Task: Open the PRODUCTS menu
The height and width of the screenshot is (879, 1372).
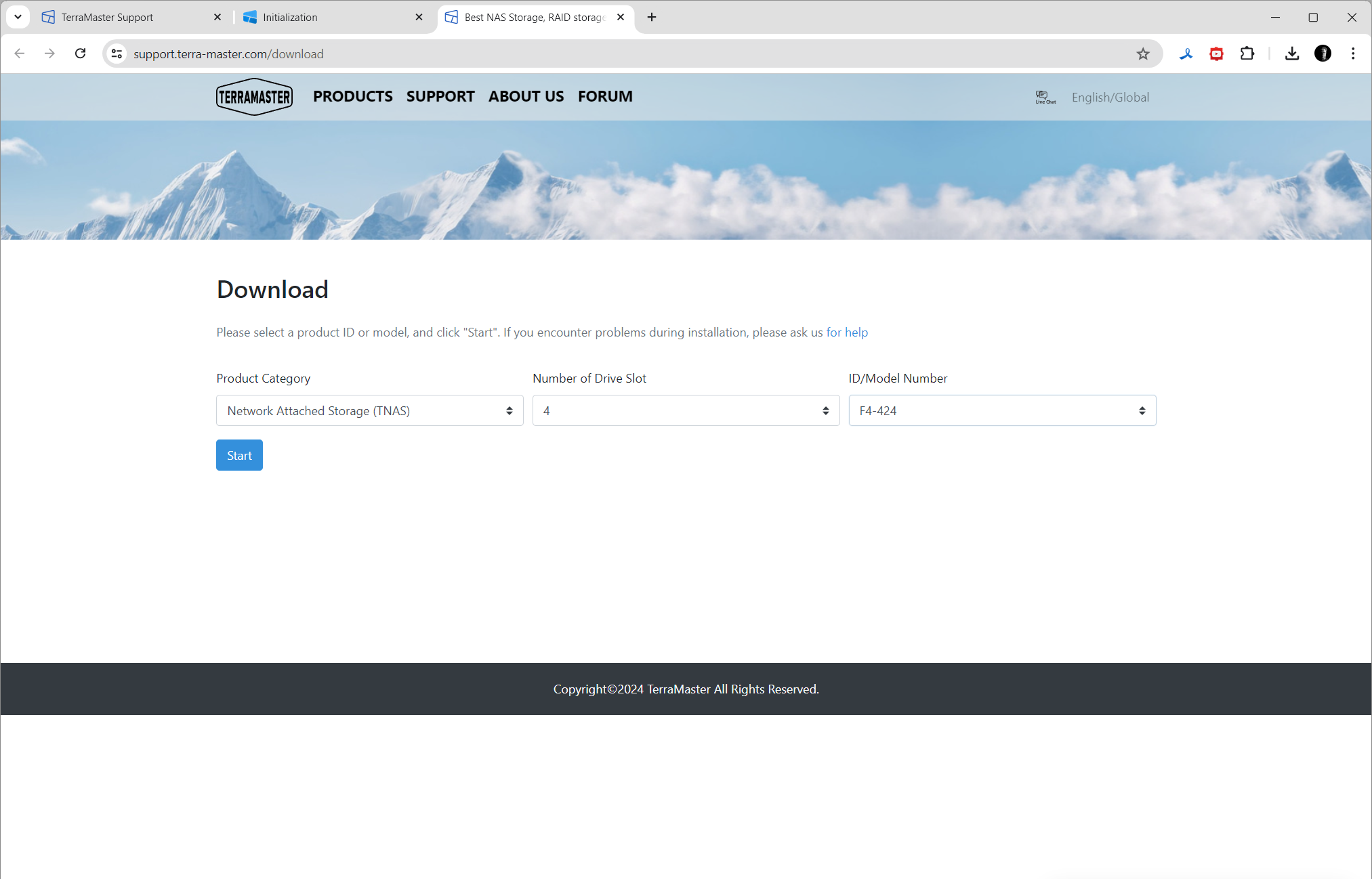Action: [x=352, y=97]
